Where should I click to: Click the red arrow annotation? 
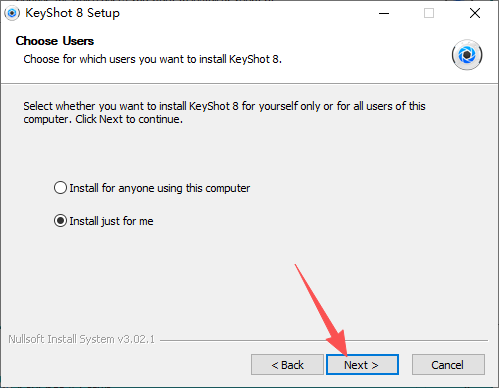pyautogui.click(x=322, y=310)
